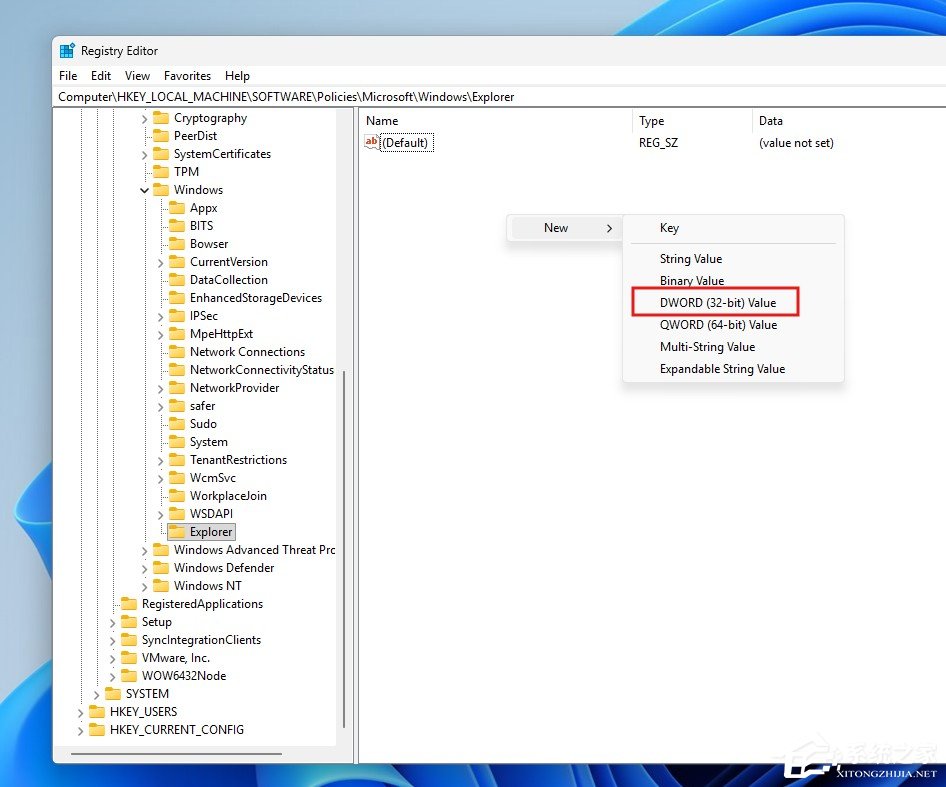Click the Bowser folder icon
The width and height of the screenshot is (946, 787).
pos(177,244)
